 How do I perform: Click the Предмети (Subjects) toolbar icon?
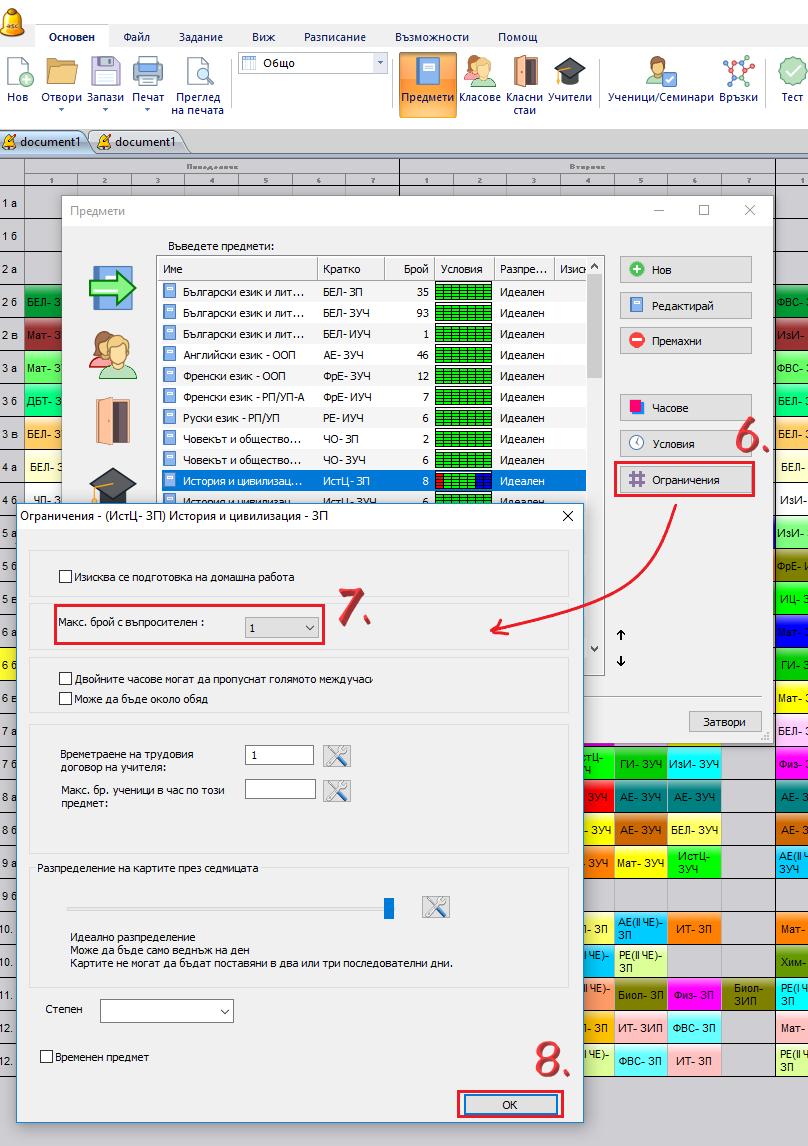pyautogui.click(x=427, y=82)
